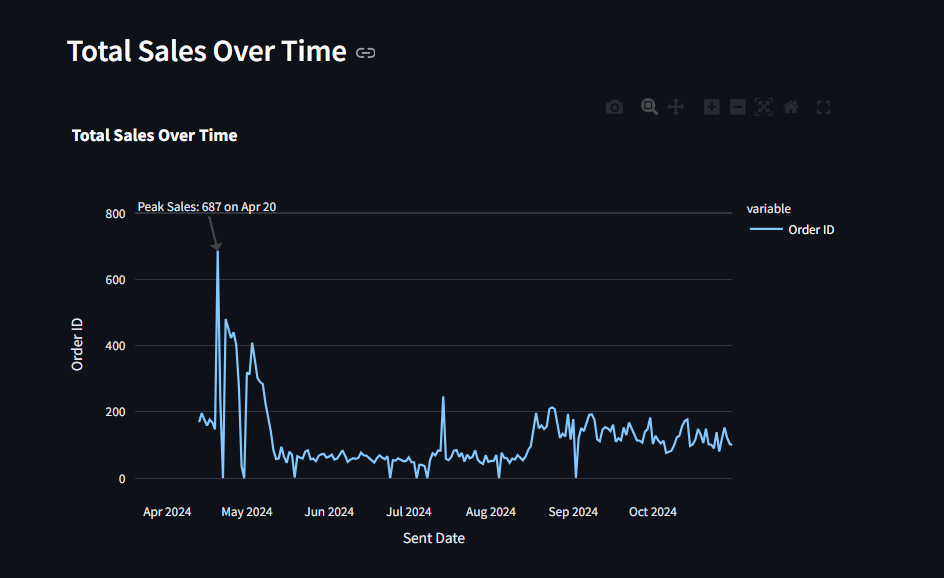Click the peak data point at 687
Screen dimensions: 944x578
click(217, 251)
